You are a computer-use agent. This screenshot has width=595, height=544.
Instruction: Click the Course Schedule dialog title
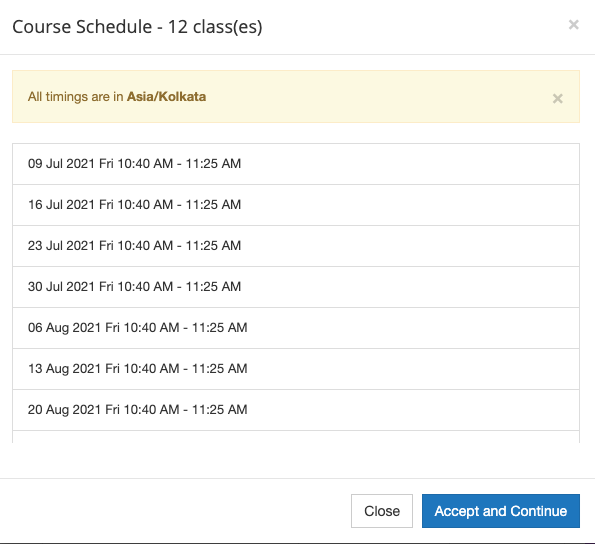point(137,27)
